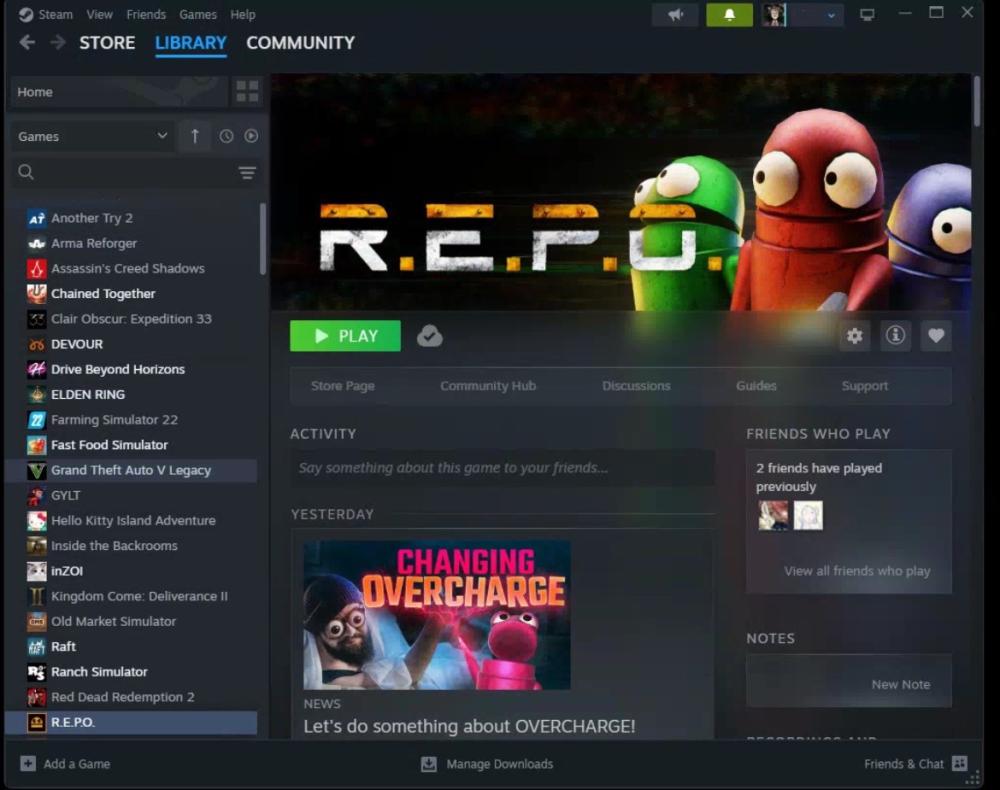Click the Hello Kitty Island Adventure icon
Viewport: 1000px width, 790px height.
36,520
